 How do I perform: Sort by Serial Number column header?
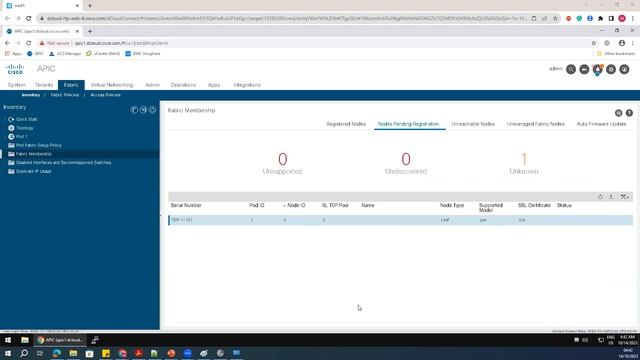[186, 205]
